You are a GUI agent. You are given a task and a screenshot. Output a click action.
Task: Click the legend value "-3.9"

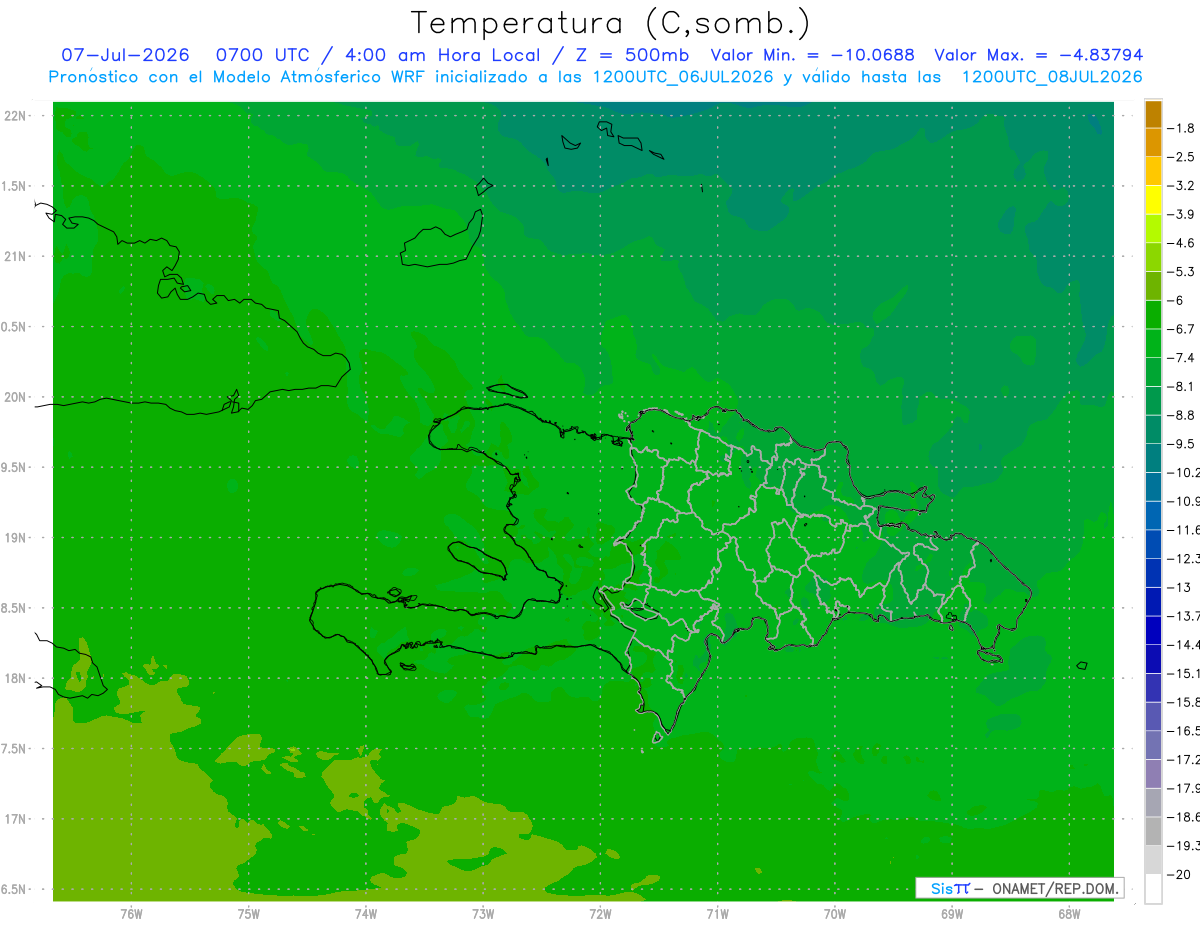click(1181, 214)
